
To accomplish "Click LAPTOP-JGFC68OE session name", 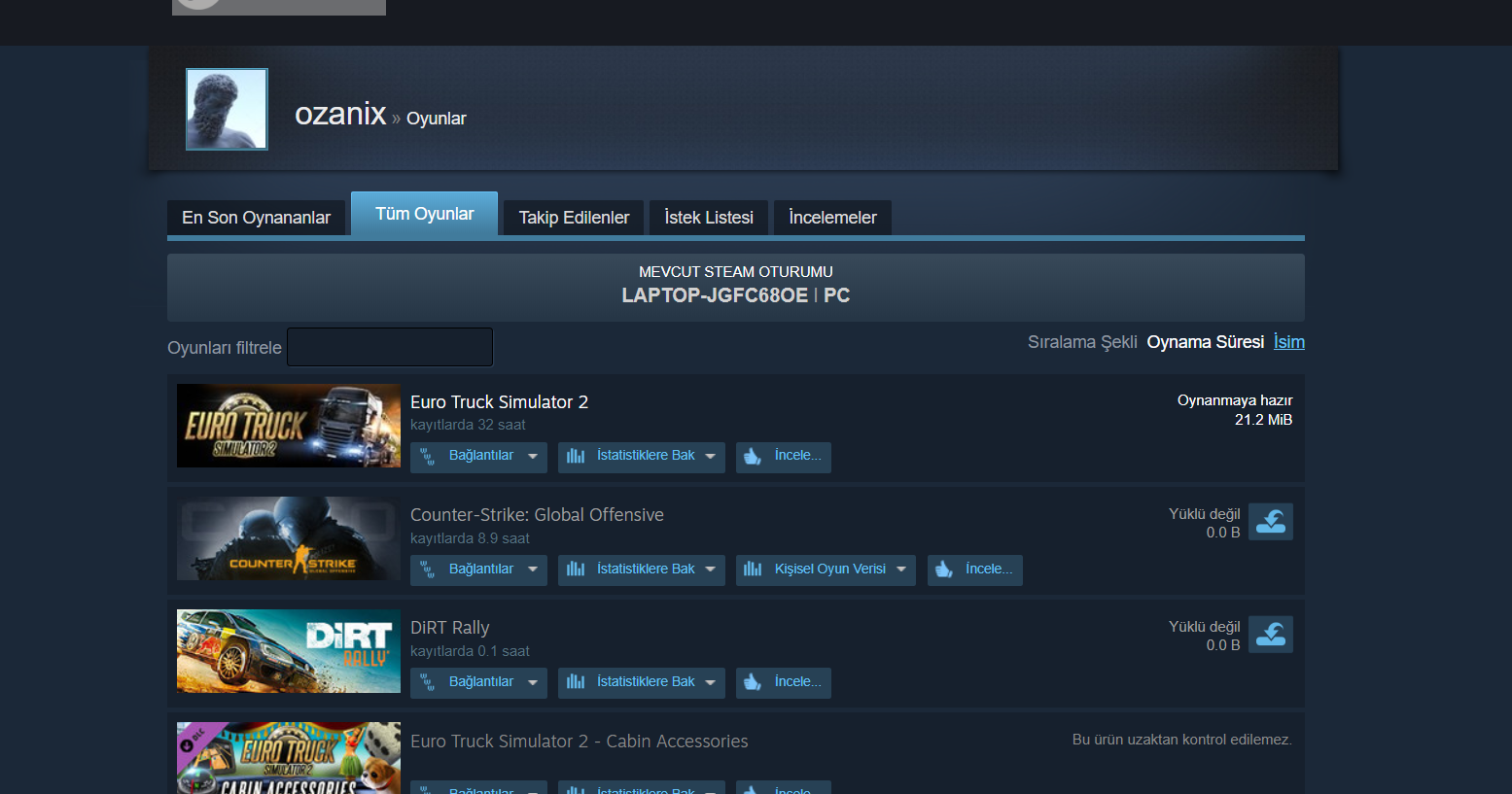I will coord(715,295).
